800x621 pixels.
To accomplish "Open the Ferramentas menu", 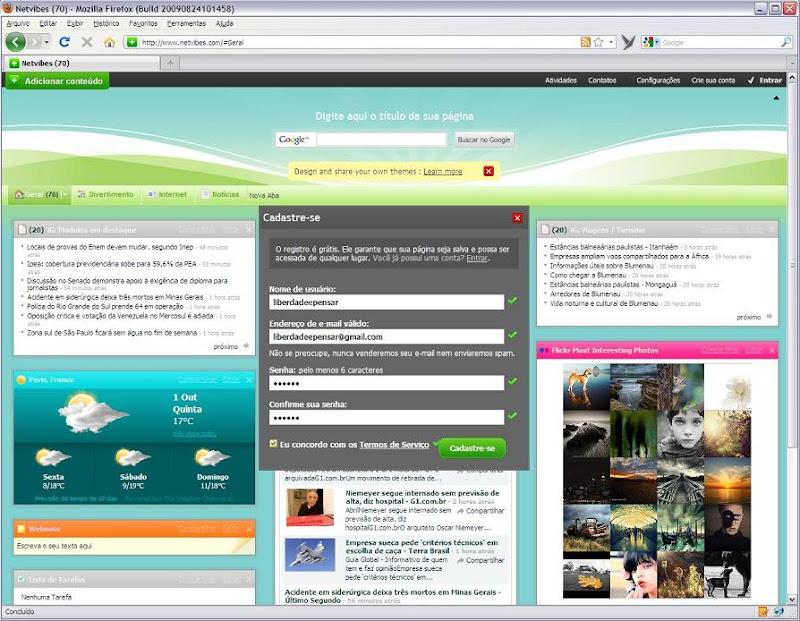I will 186,23.
